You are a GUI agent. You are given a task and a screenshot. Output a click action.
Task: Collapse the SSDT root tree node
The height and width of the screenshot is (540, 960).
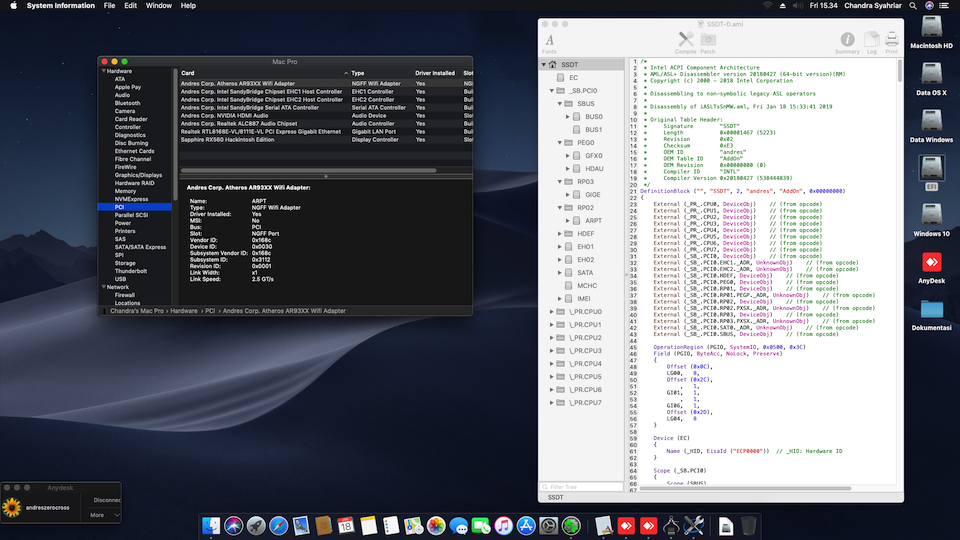[x=544, y=64]
